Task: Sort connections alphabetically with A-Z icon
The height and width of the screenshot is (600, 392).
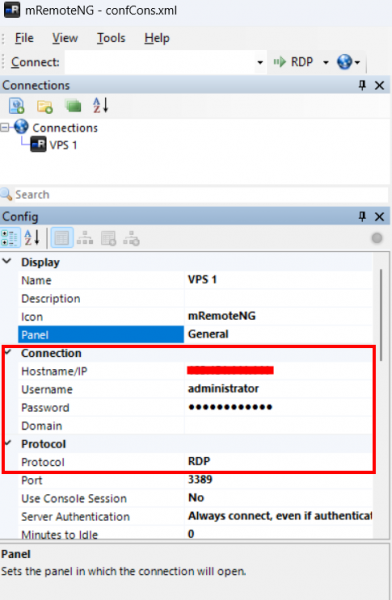Action: (101, 105)
